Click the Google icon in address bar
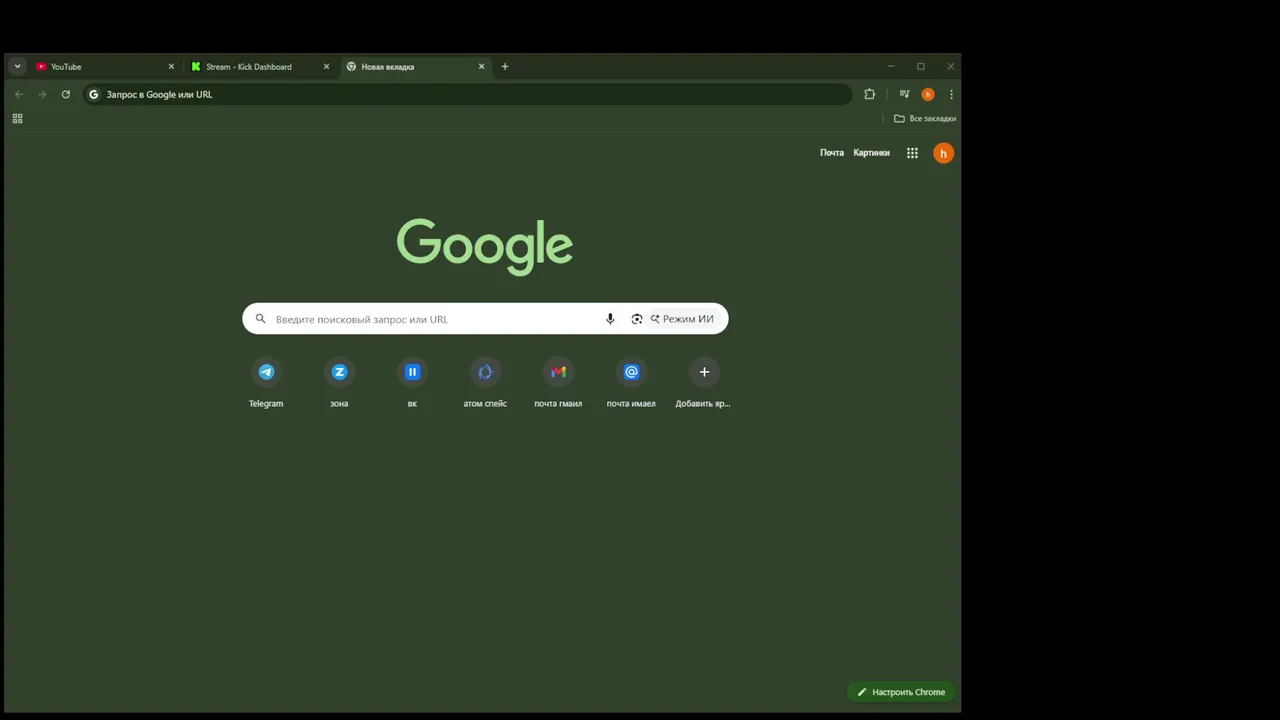This screenshot has height=720, width=1280. (x=94, y=95)
